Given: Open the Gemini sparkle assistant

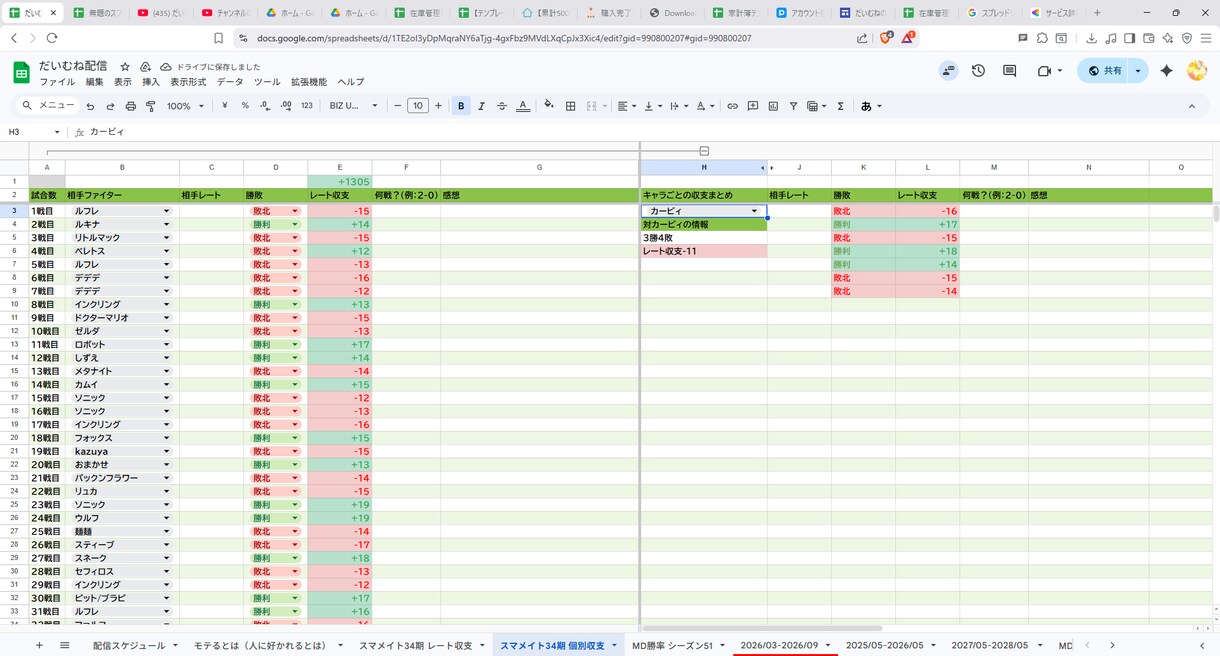Looking at the screenshot, I should point(1166,71).
